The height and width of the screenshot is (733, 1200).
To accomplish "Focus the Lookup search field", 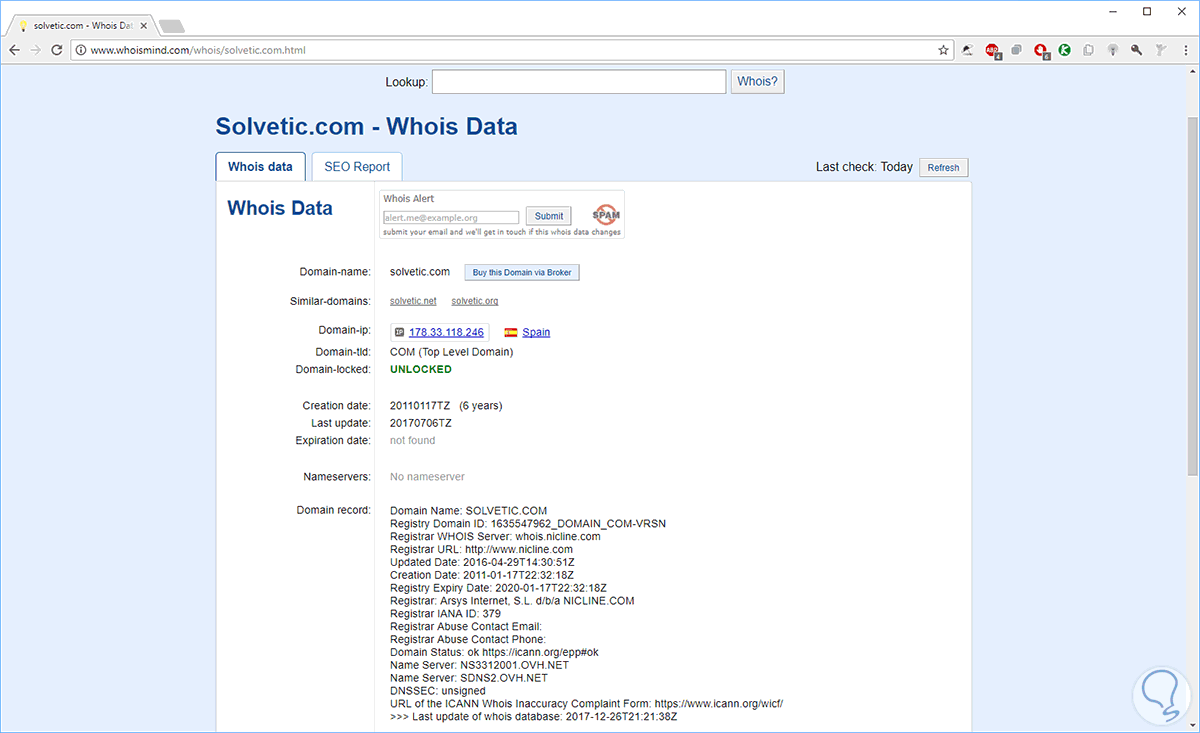I will pos(579,81).
